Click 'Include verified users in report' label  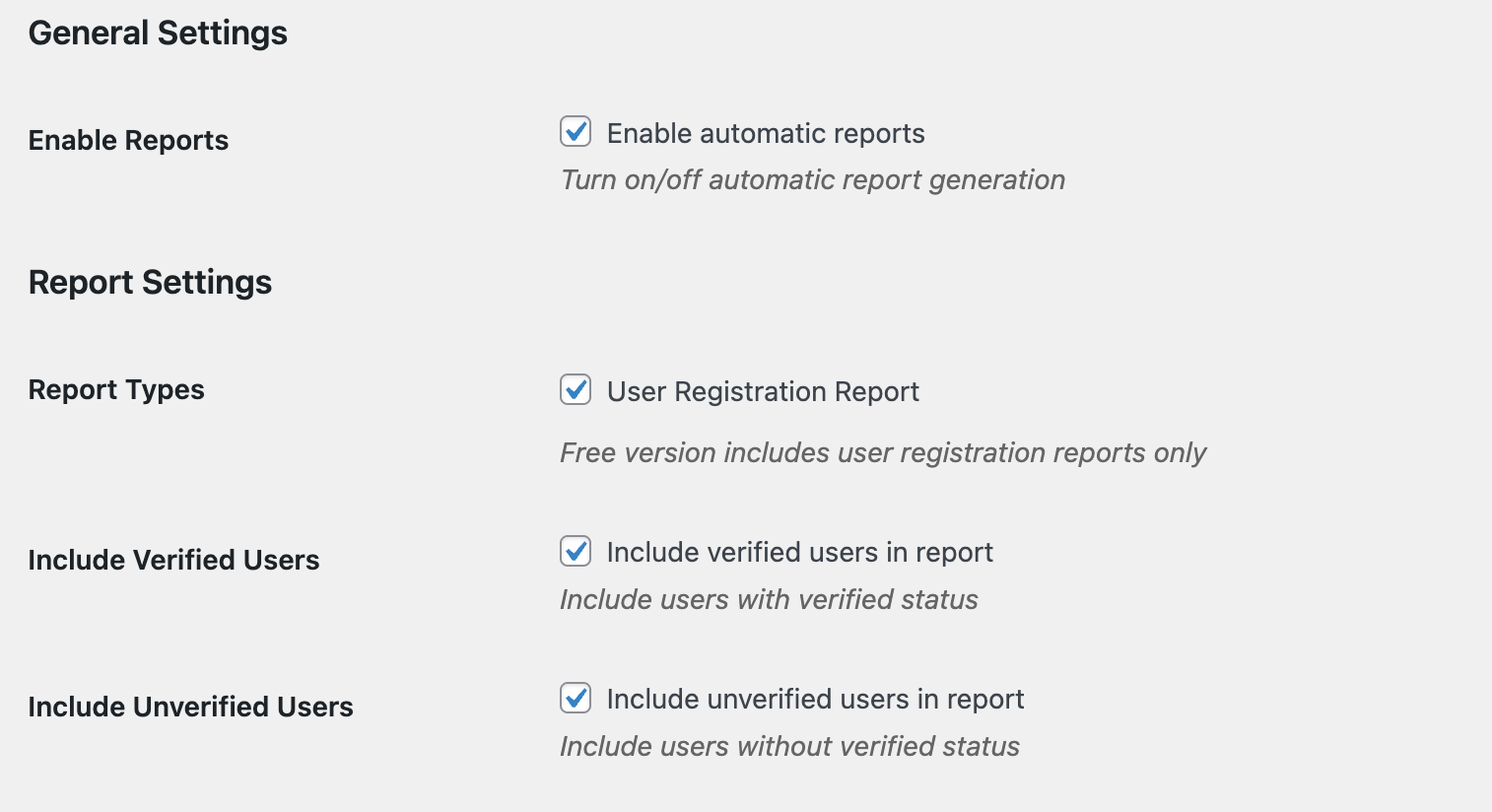pos(799,552)
